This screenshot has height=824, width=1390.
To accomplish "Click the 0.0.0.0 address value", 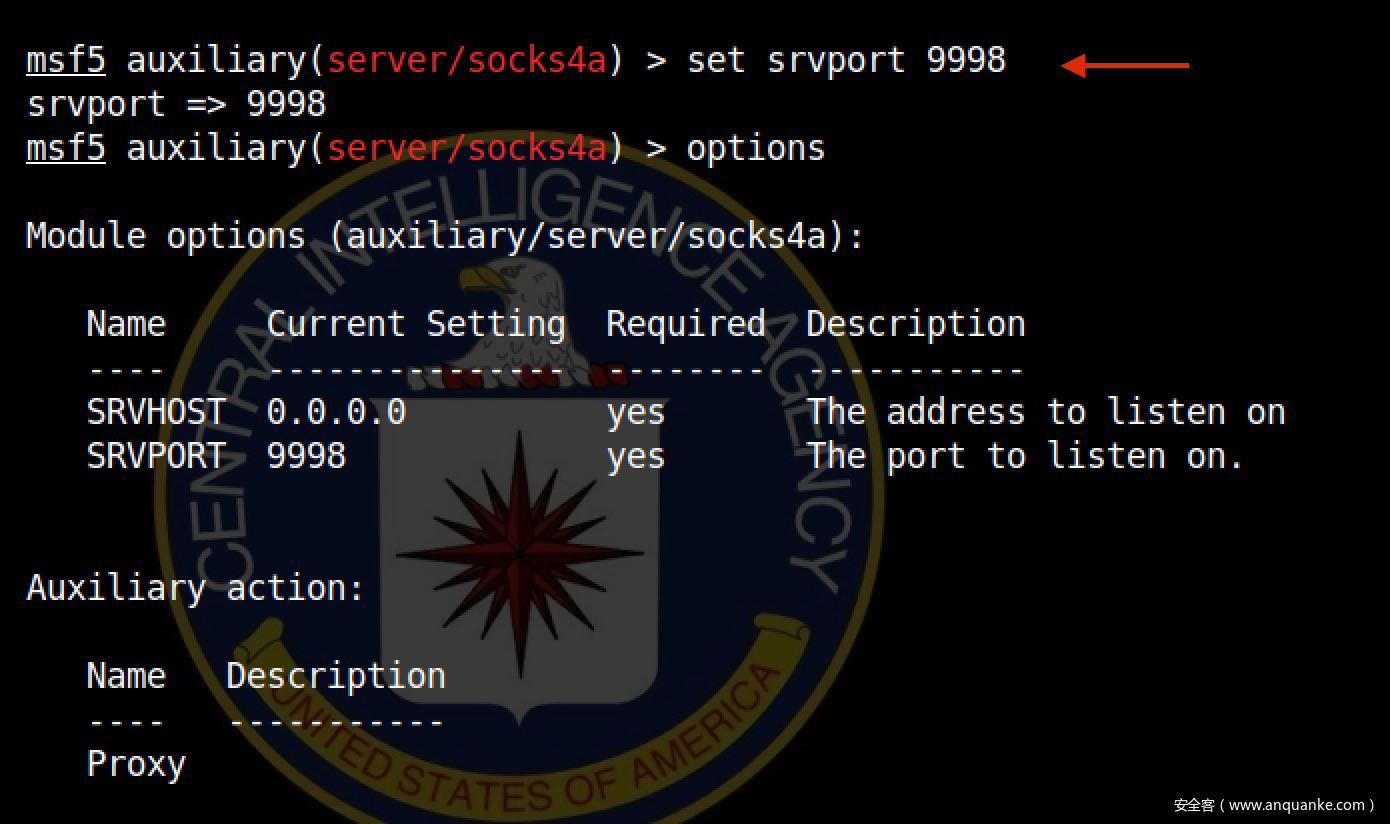I will [336, 412].
